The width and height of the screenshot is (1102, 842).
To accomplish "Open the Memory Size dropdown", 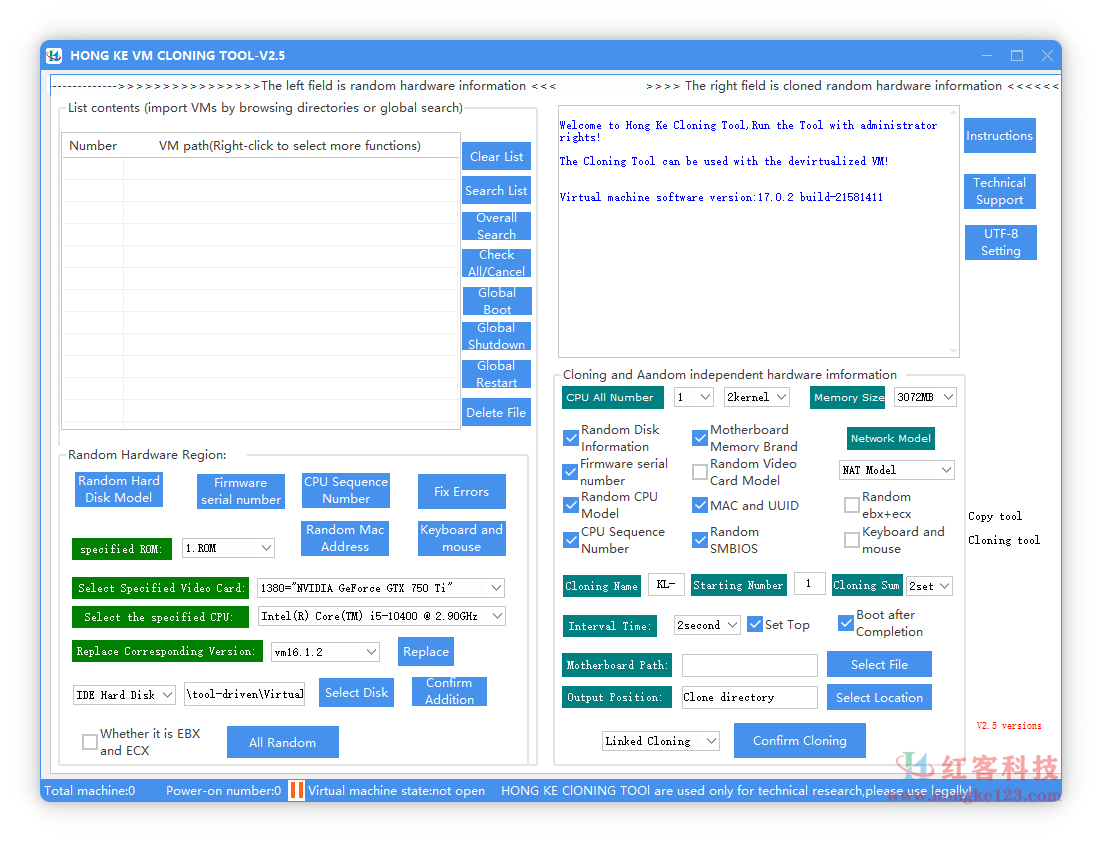I will [925, 397].
